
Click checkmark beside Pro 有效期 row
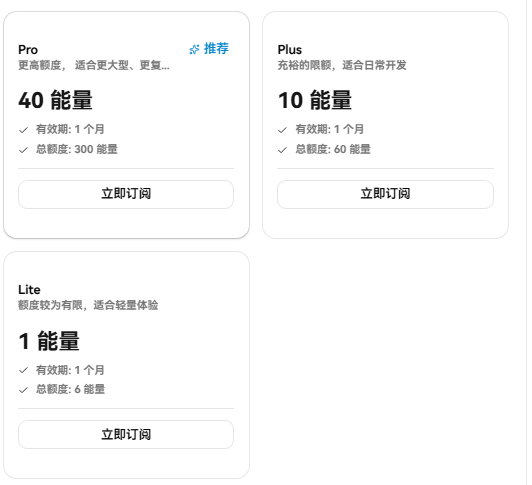[x=23, y=130]
